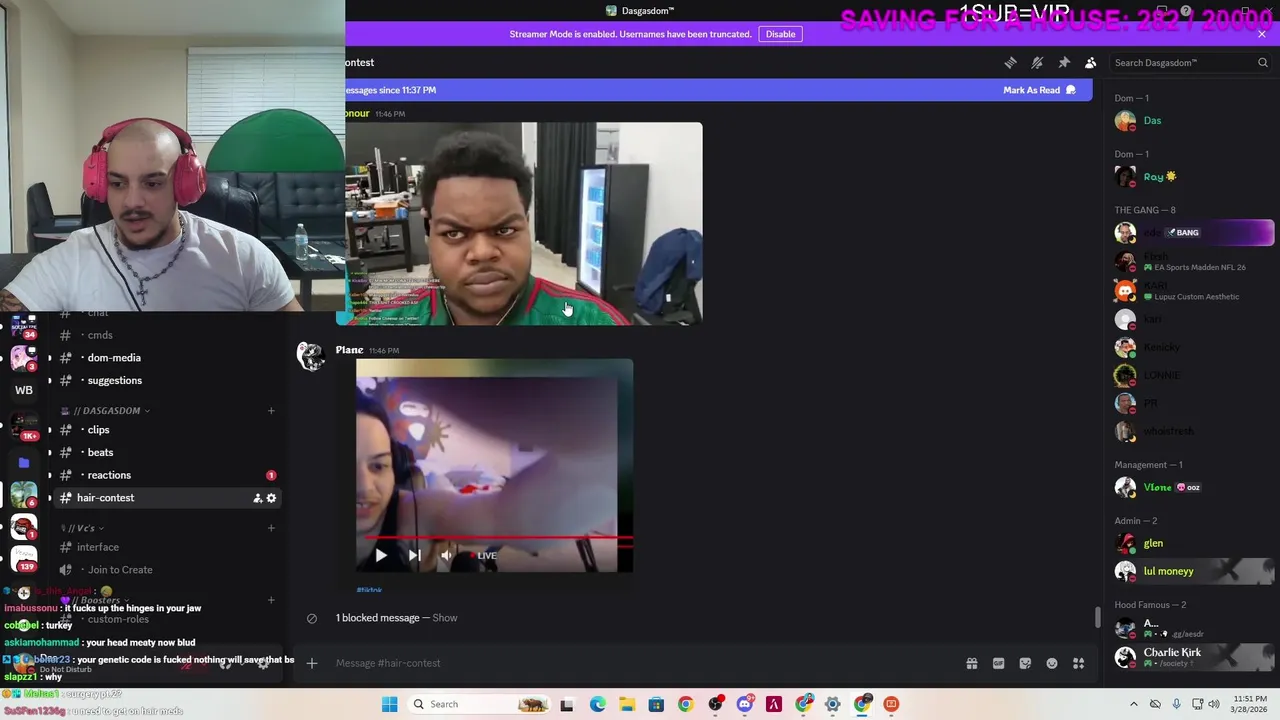
Task: Open server with 34 notification badge
Action: pyautogui.click(x=24, y=326)
